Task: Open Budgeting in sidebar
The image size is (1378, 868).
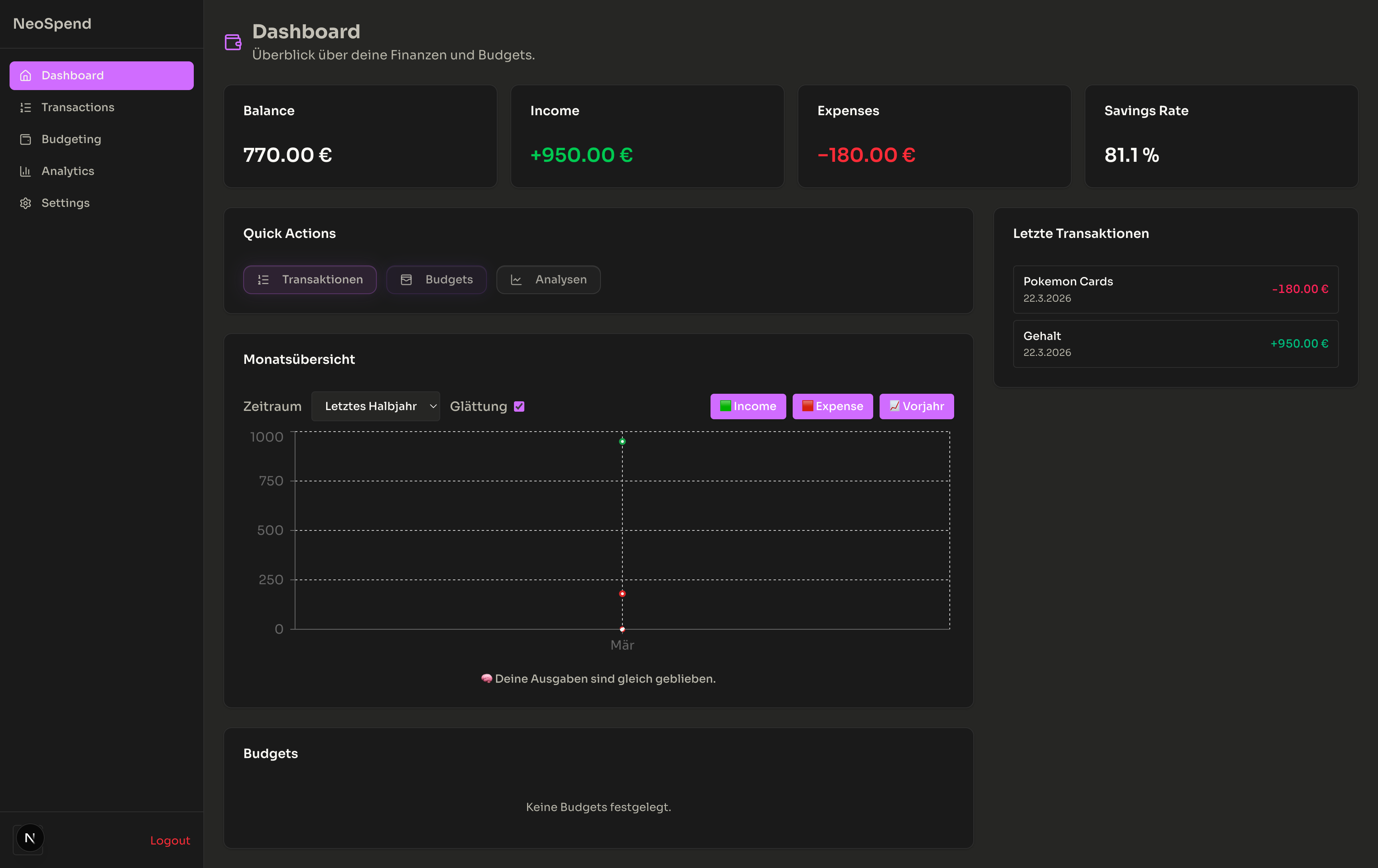Action: pos(101,139)
